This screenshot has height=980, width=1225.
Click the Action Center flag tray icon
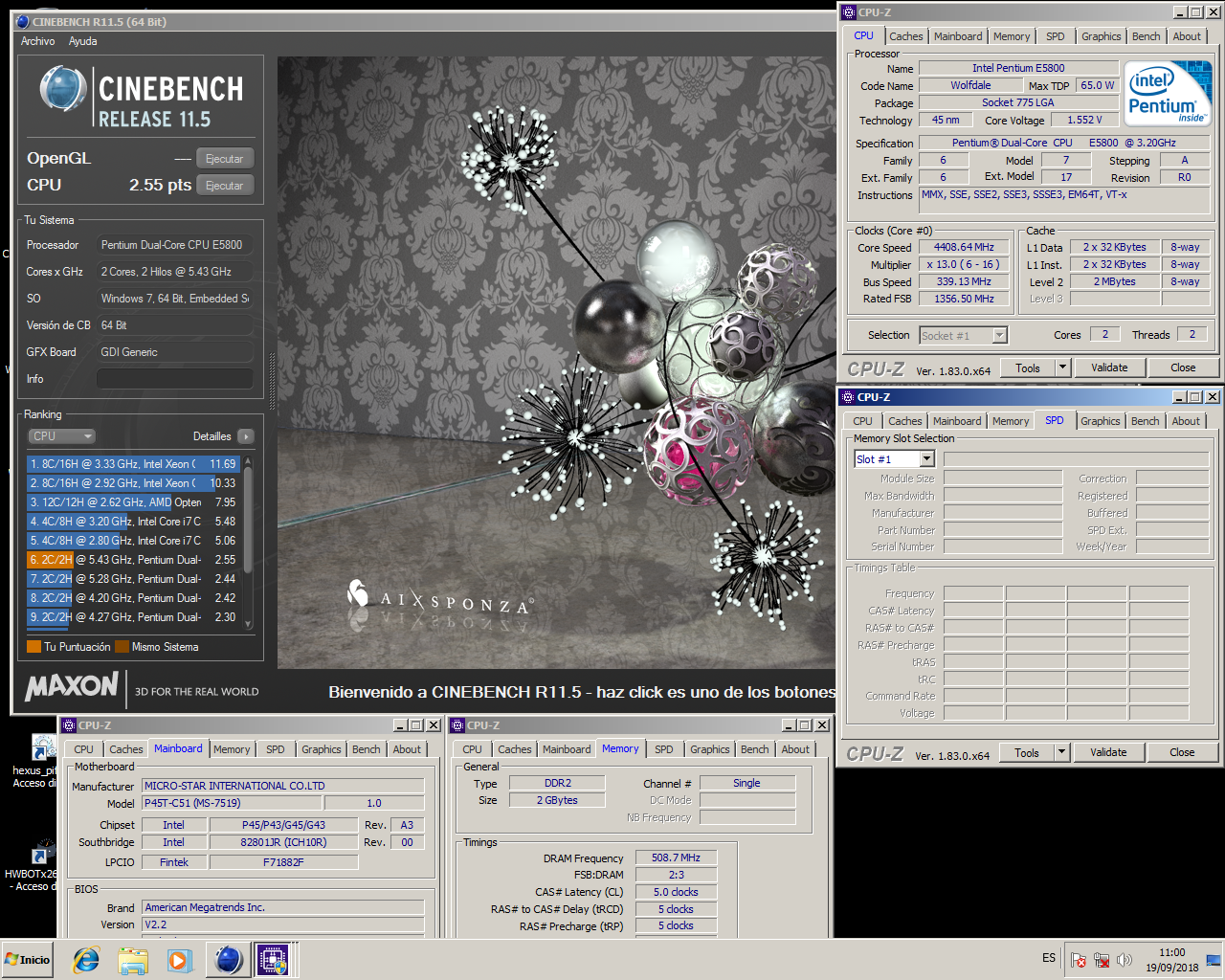pyautogui.click(x=1079, y=960)
